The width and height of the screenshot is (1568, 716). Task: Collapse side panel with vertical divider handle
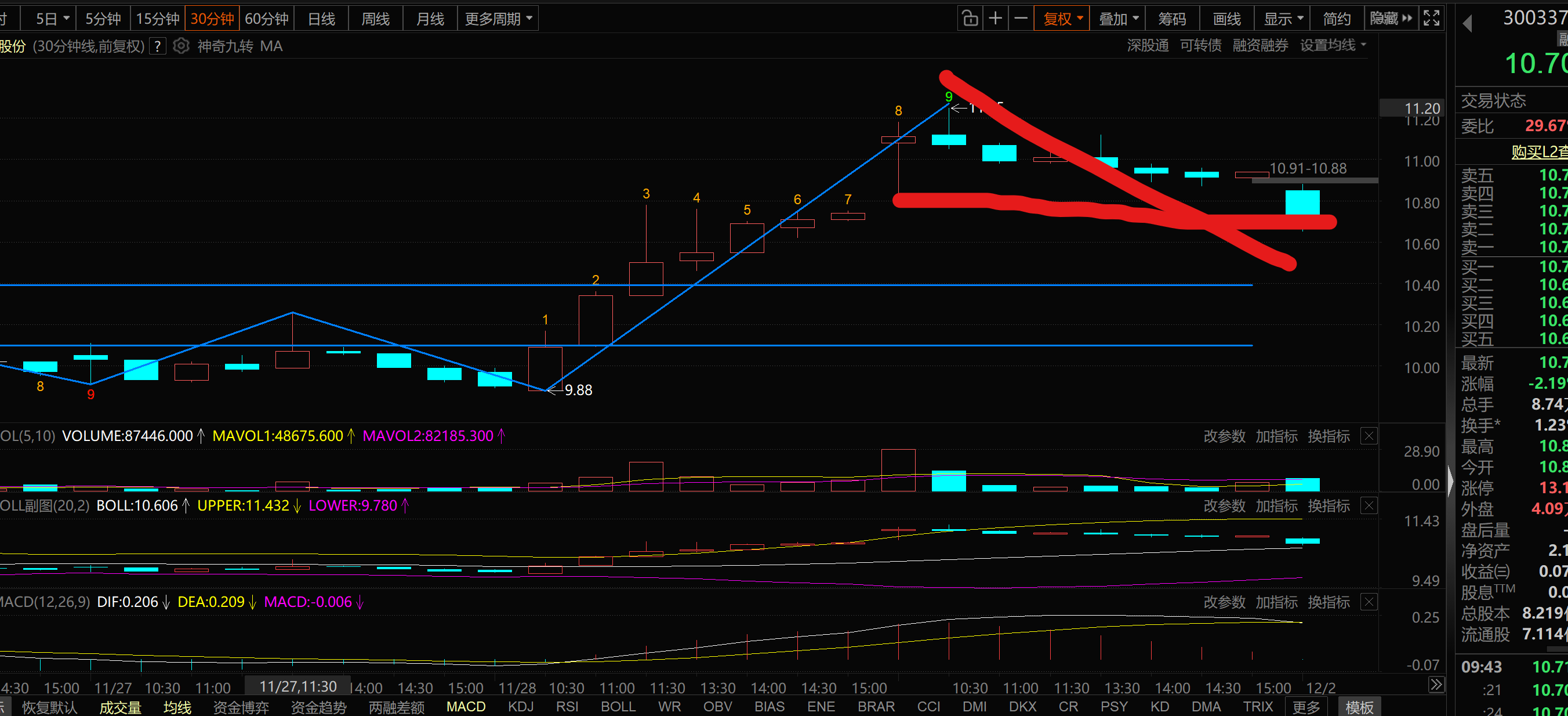pyautogui.click(x=1450, y=483)
